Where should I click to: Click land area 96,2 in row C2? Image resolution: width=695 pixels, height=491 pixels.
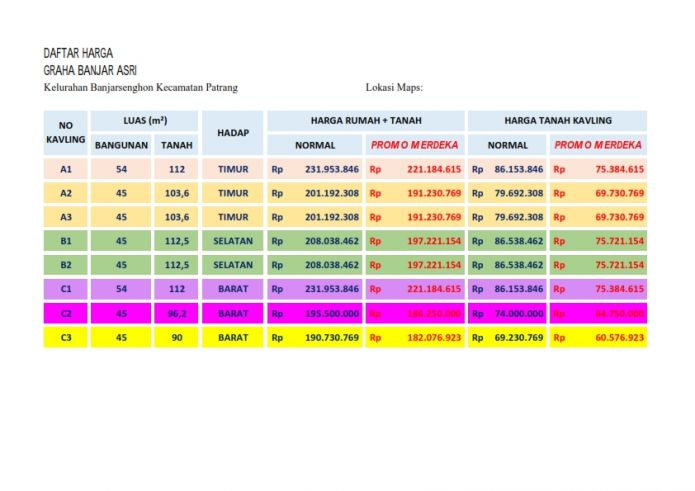[177, 314]
